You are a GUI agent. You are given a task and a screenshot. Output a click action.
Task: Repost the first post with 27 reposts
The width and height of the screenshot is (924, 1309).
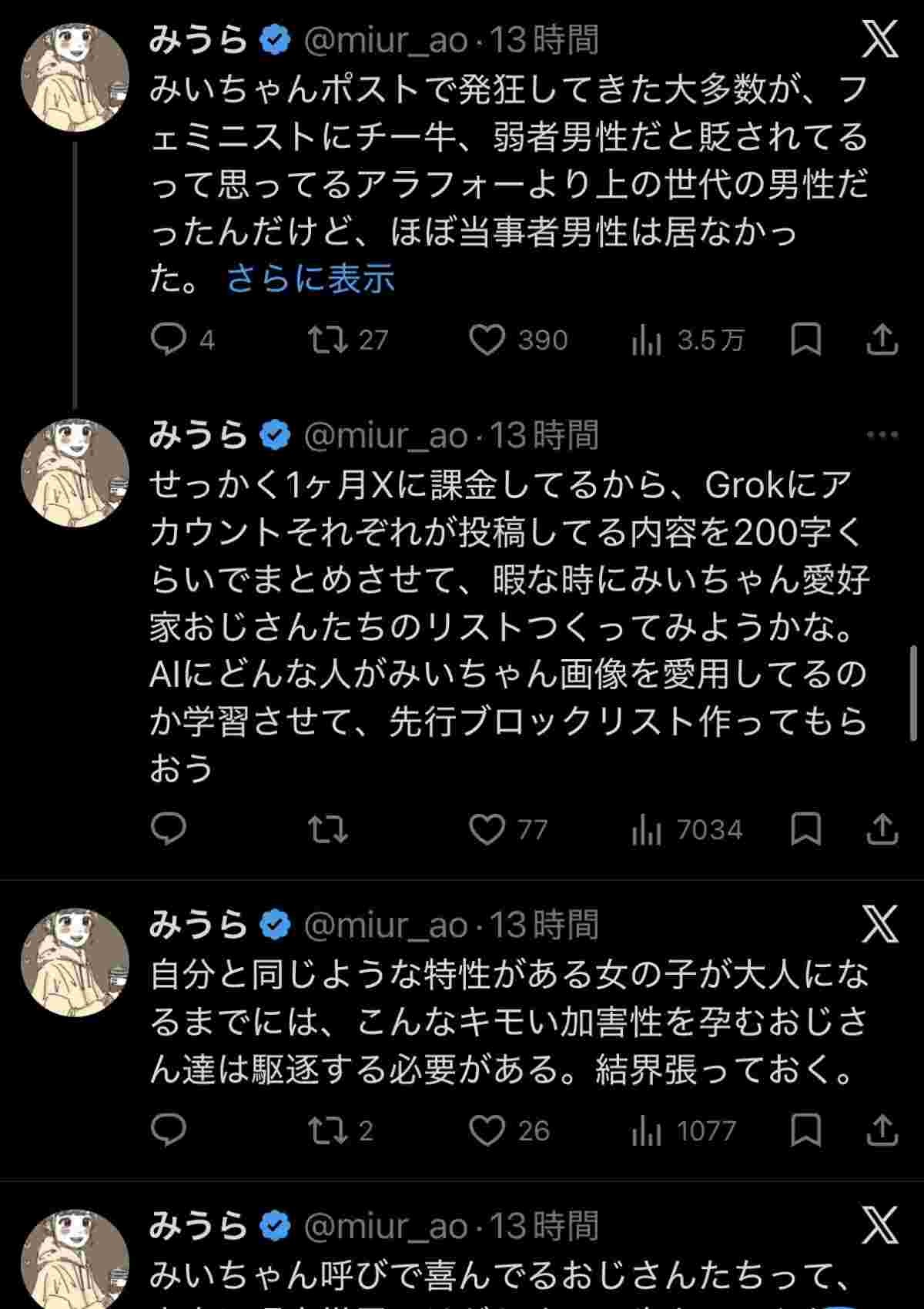tap(328, 340)
